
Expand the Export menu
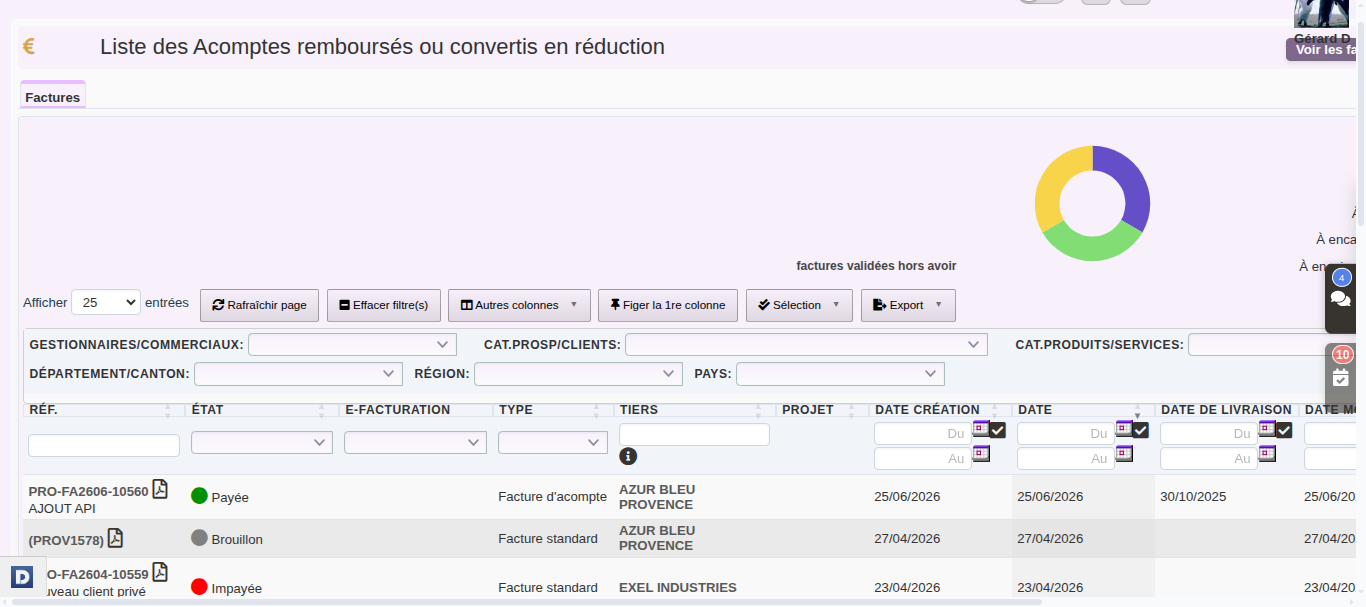[908, 305]
